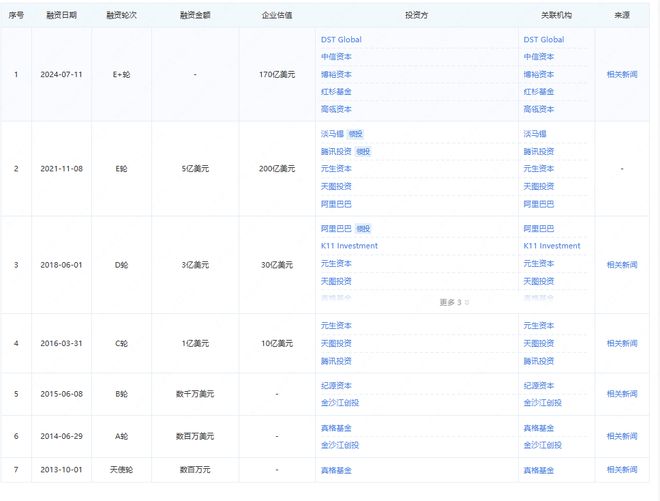This screenshot has width=660, height=501.
Task: Open 淡马锡 in the 关联机构 column
Action: 535,134
